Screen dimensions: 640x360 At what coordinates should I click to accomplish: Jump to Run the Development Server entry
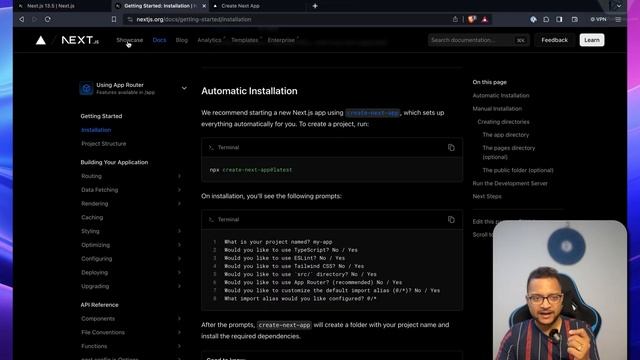coord(510,183)
